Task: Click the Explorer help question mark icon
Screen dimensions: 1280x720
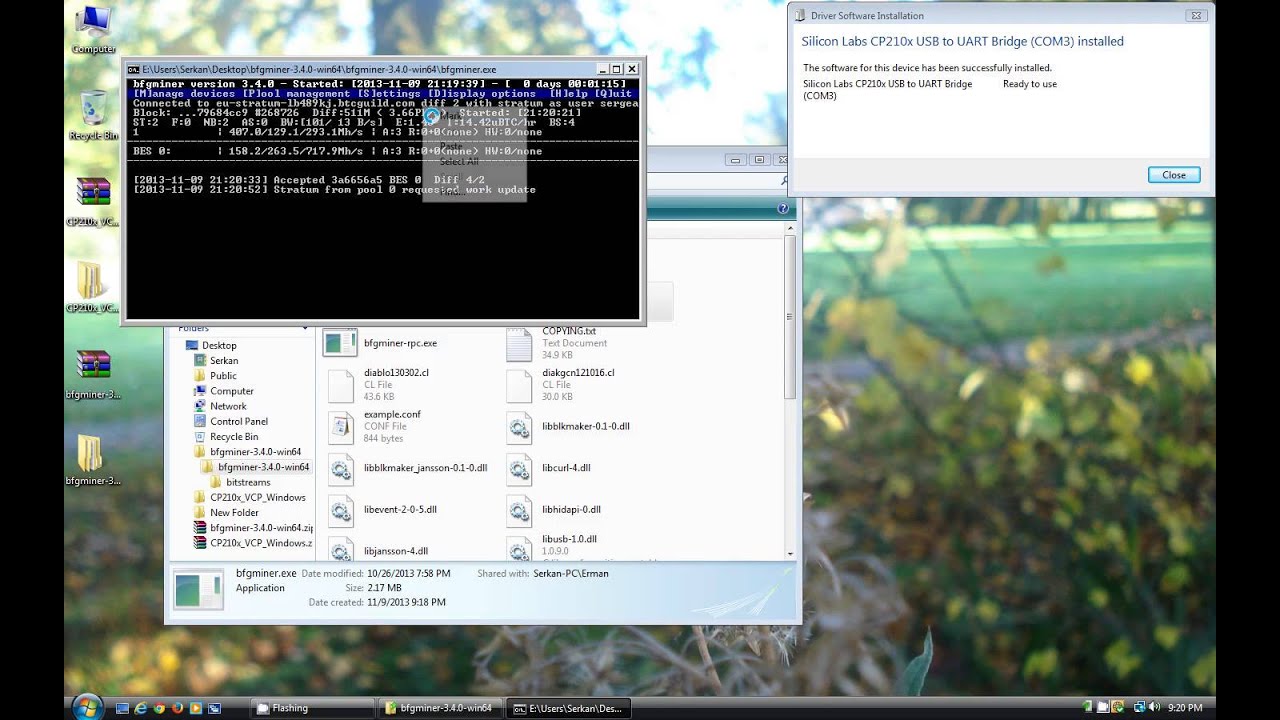Action: click(785, 209)
